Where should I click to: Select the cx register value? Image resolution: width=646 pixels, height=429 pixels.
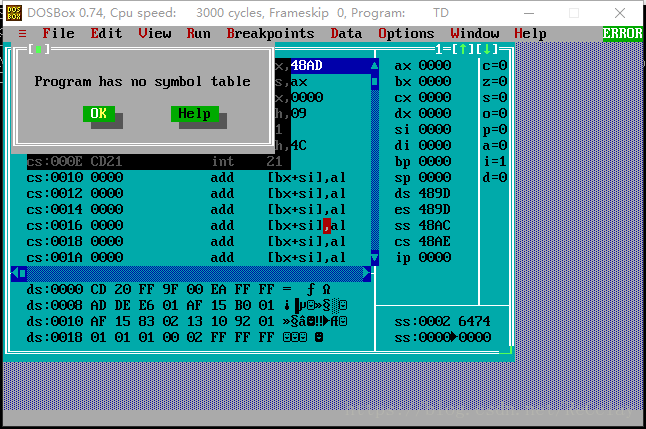tap(435, 98)
